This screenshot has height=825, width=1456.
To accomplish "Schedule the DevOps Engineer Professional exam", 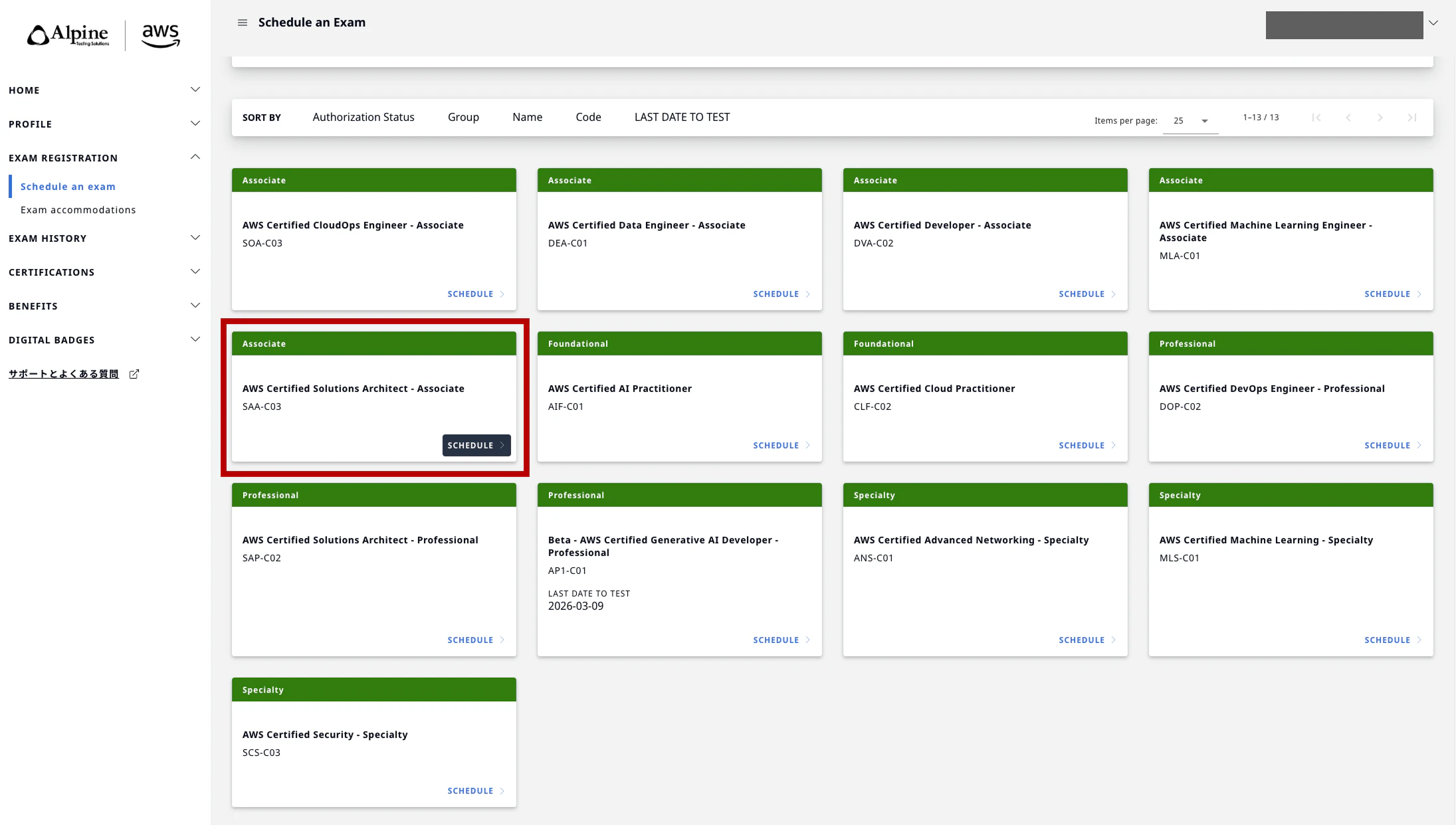I will (1393, 446).
